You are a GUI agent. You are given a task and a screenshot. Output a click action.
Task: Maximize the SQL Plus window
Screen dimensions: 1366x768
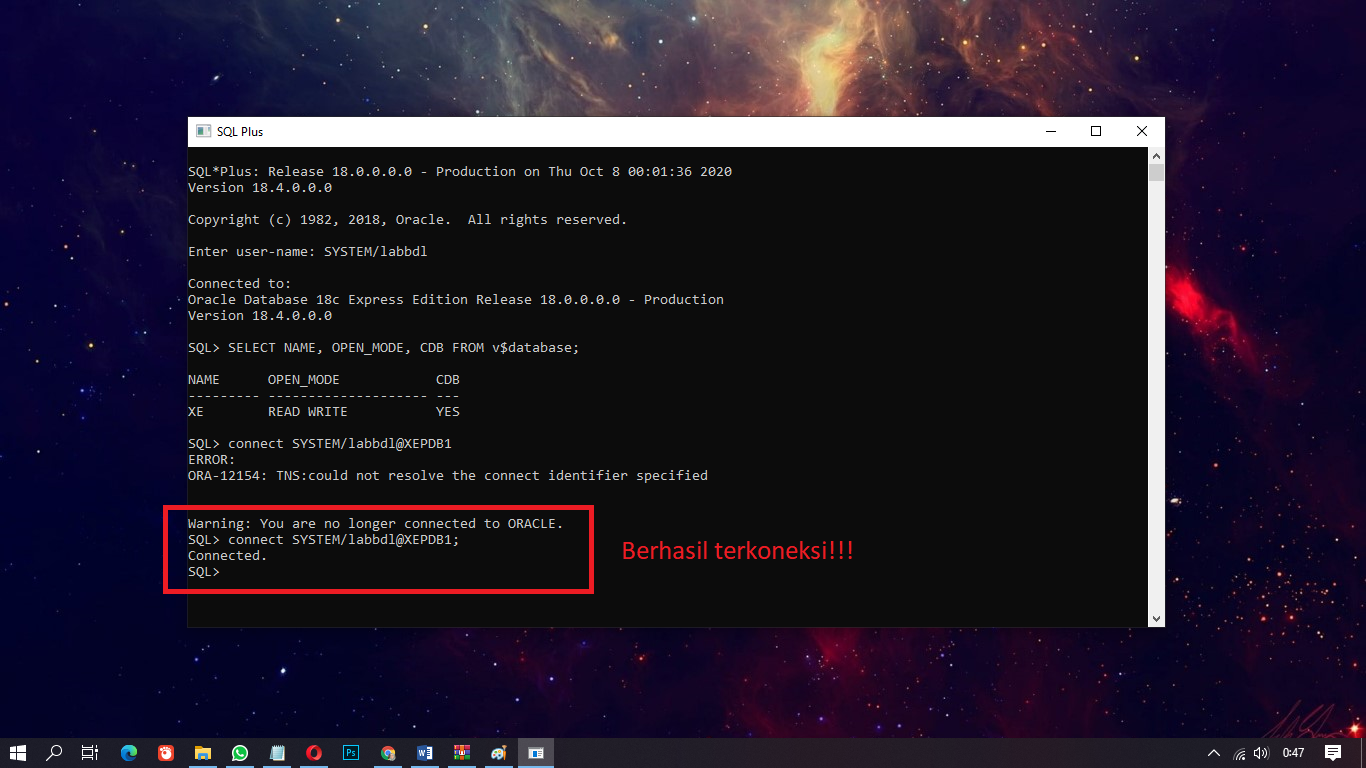click(1096, 131)
